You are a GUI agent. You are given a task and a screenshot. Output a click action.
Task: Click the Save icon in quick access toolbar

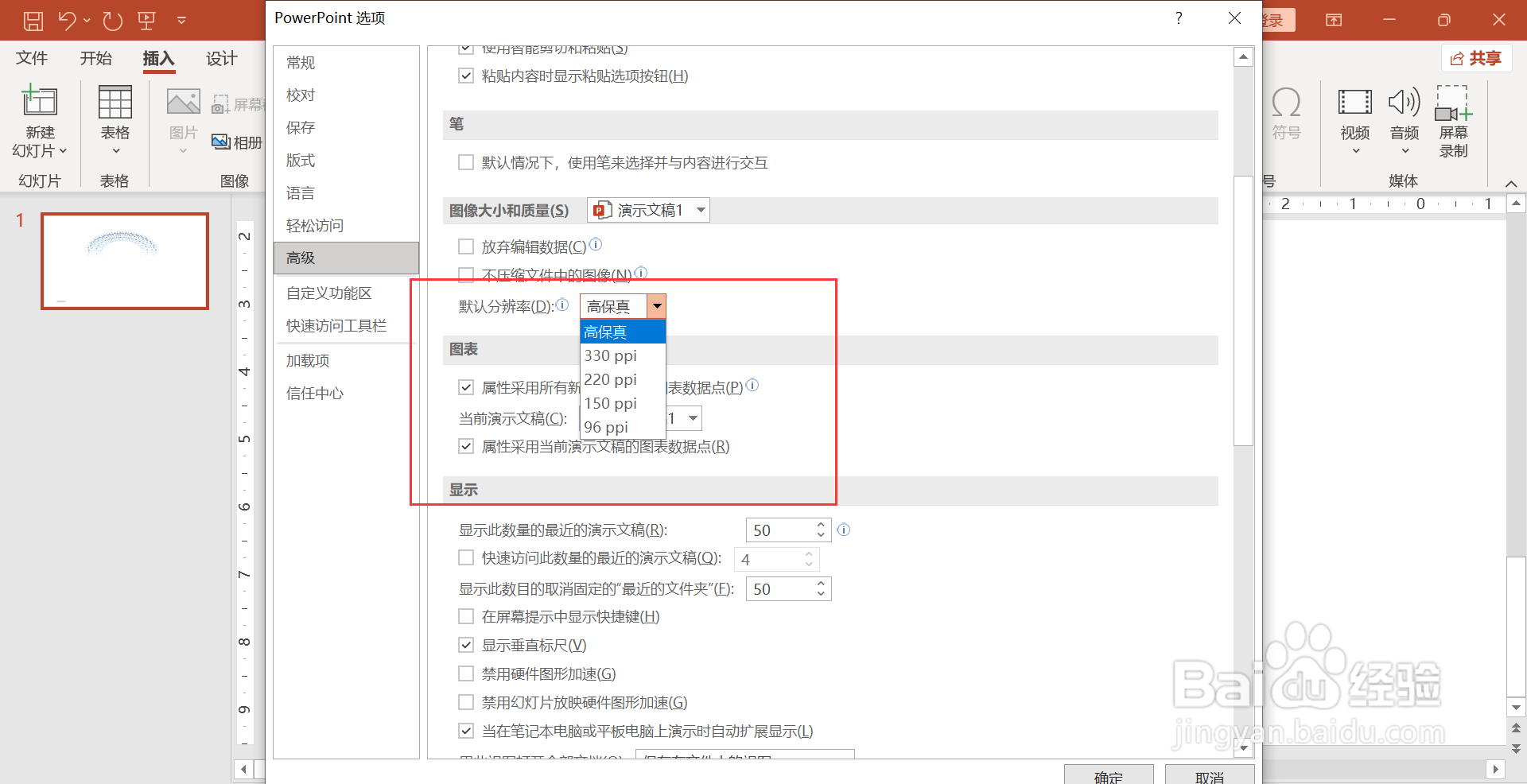[x=33, y=21]
